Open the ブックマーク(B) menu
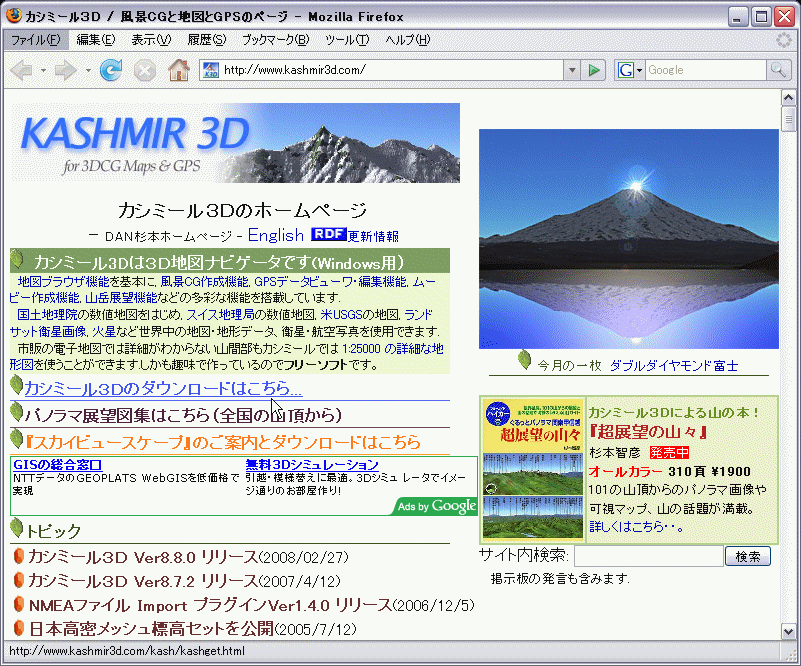The width and height of the screenshot is (801, 666). click(x=275, y=40)
